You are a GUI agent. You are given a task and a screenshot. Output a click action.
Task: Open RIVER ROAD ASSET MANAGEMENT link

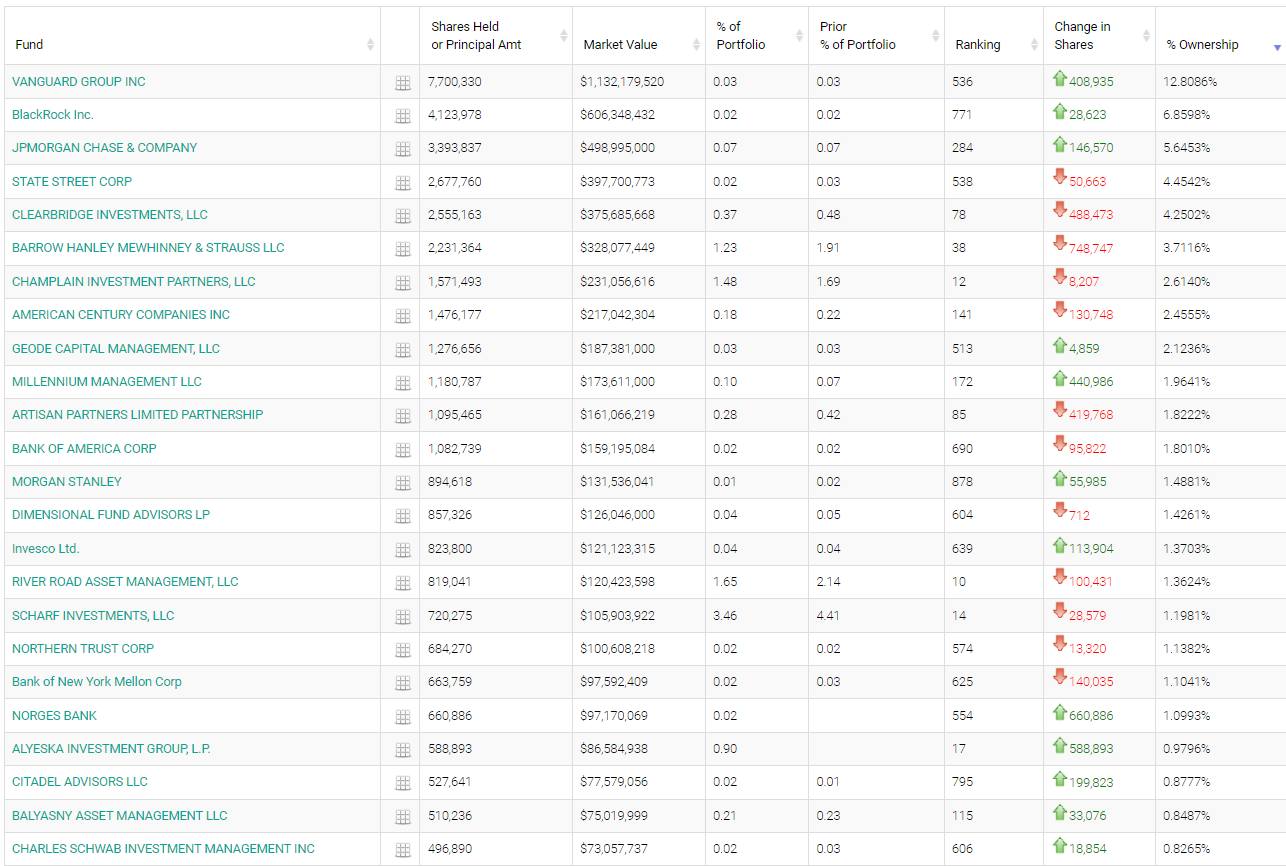tap(125, 582)
